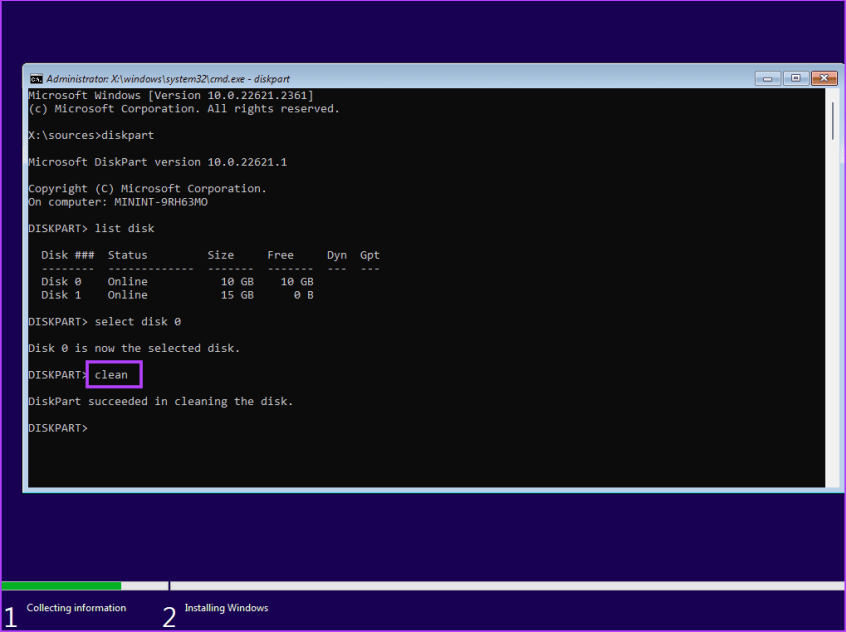Click 'Microsoft DiskPart version 10.0.22621.1' text
The image size is (846, 632).
coord(158,162)
